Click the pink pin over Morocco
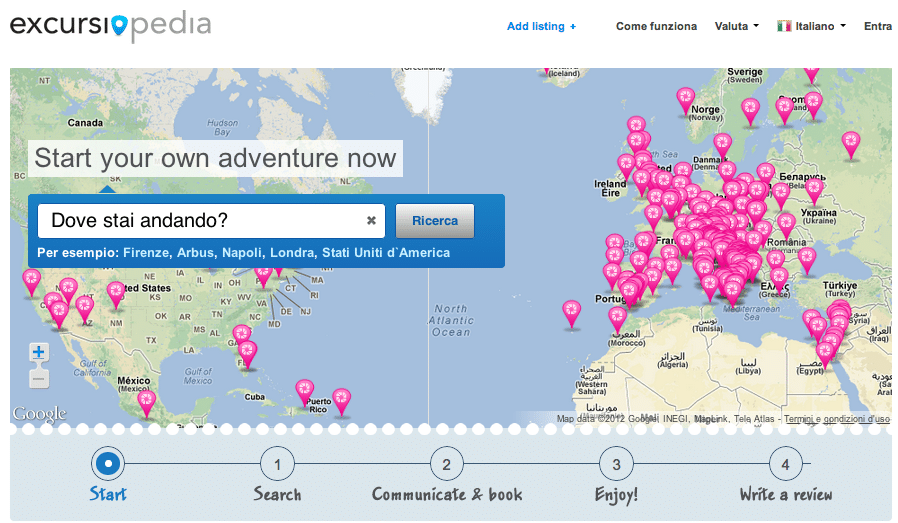The image size is (898, 523). (617, 318)
